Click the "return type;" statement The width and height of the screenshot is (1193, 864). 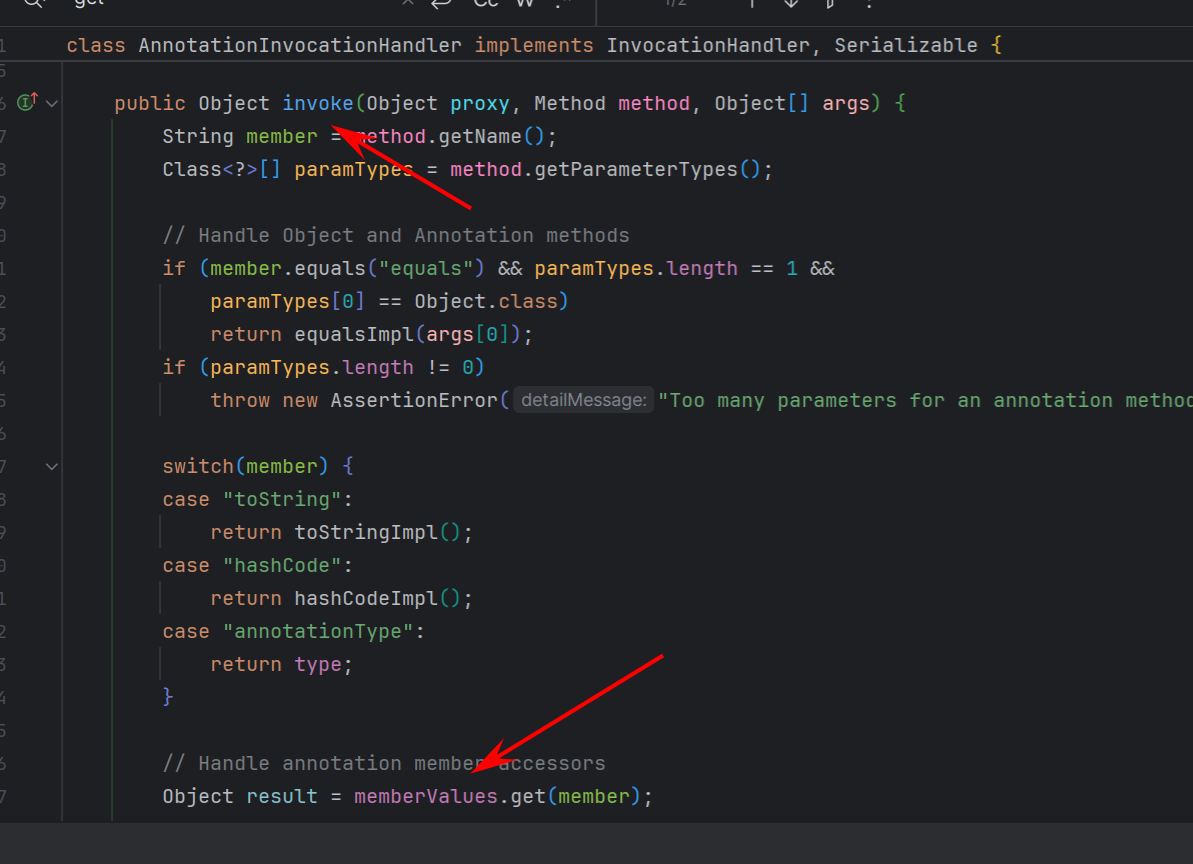[x=281, y=665]
